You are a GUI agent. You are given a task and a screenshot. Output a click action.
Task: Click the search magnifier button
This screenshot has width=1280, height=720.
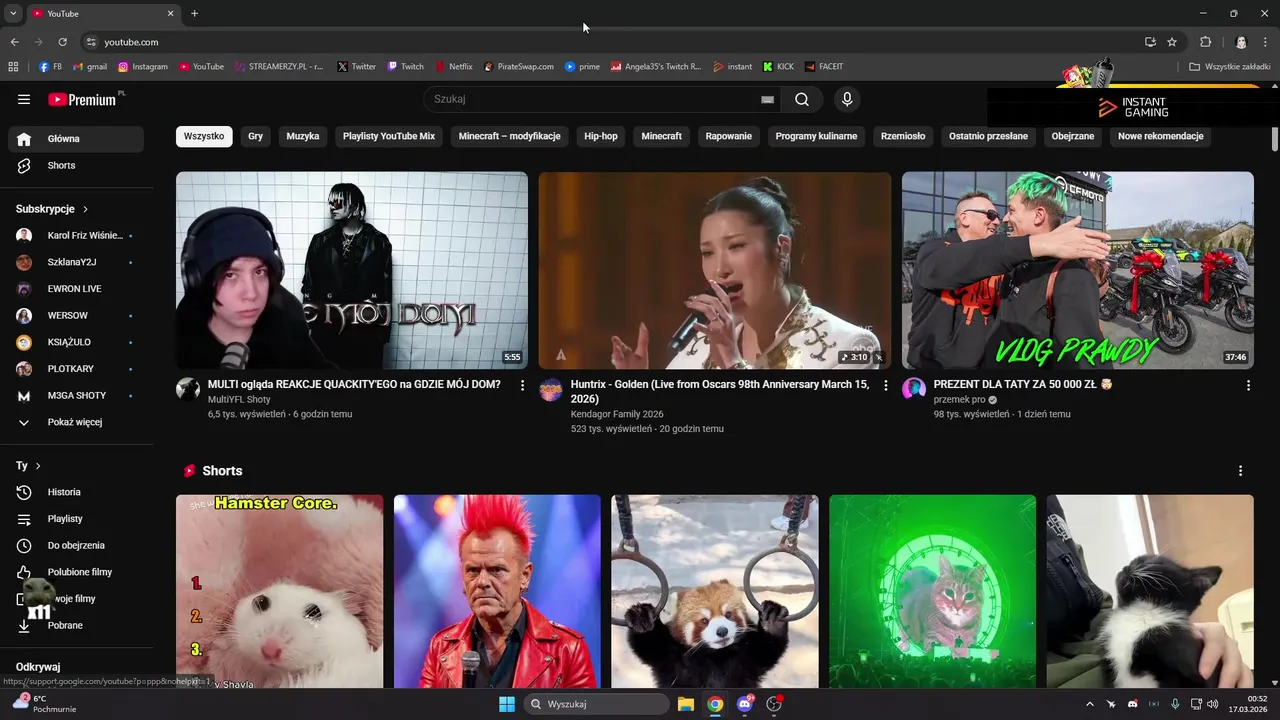coord(802,99)
